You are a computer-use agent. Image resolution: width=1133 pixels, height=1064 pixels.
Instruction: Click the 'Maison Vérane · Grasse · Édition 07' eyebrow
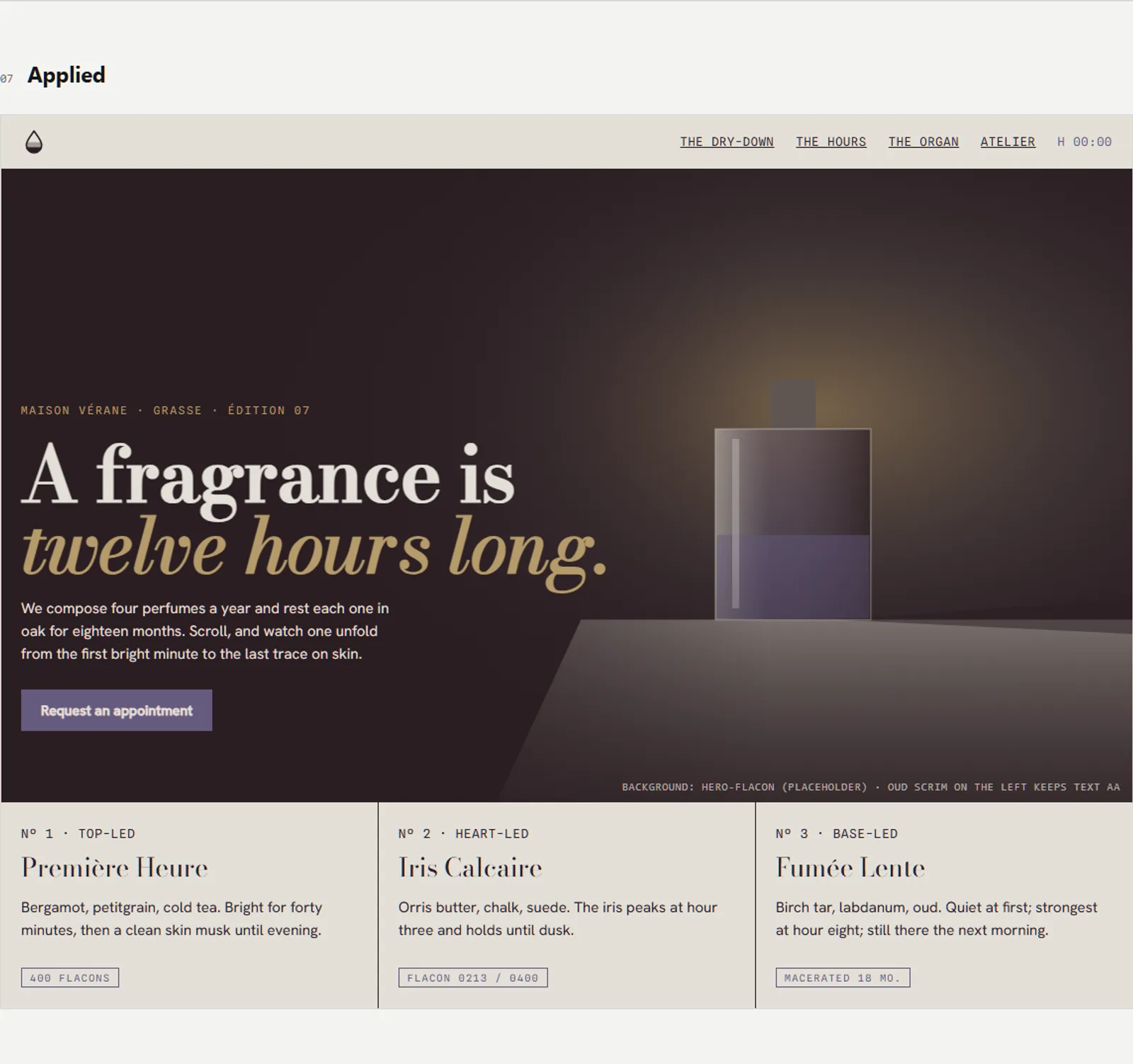click(x=165, y=411)
